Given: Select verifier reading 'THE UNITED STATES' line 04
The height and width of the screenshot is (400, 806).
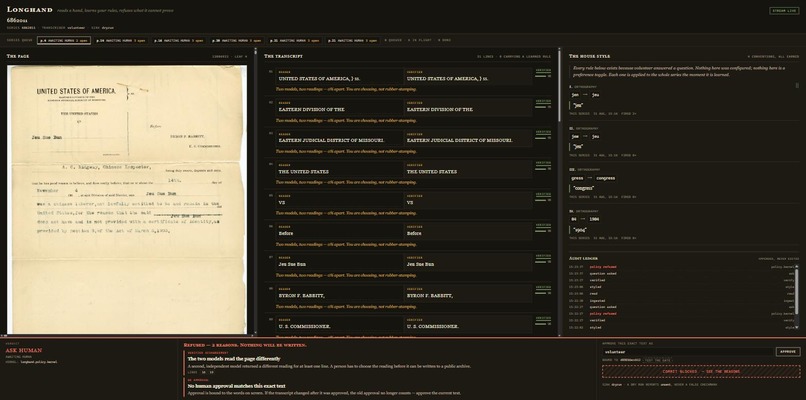Looking at the screenshot, I should coord(468,169).
